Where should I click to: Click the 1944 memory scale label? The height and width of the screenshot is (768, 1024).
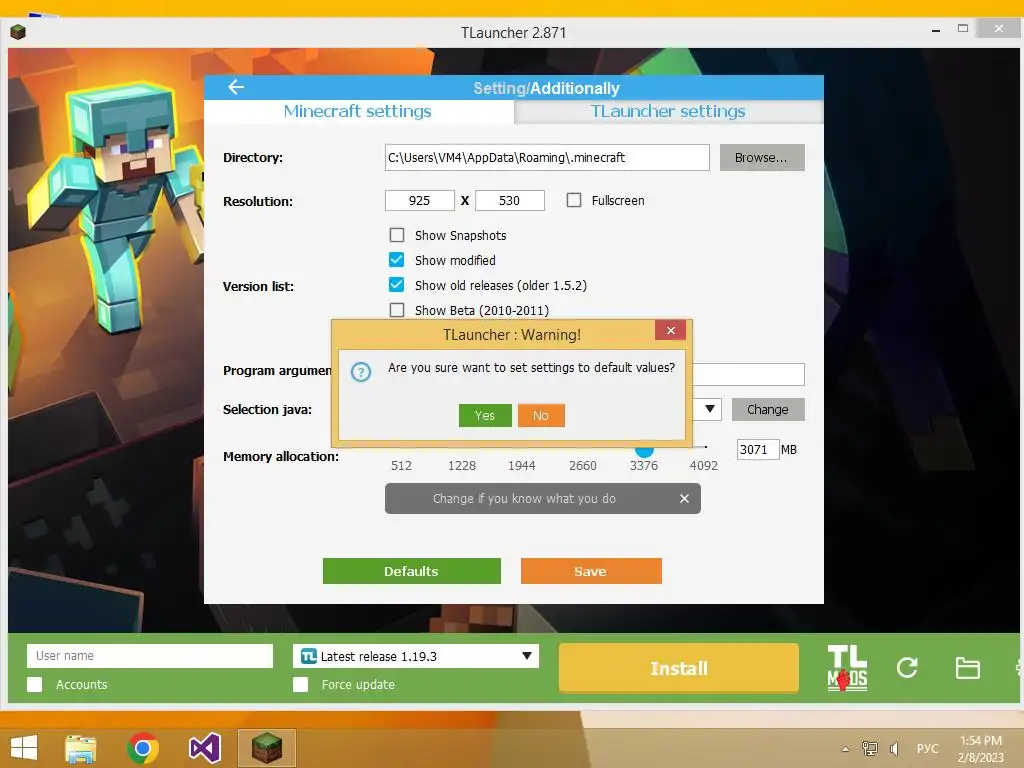coord(521,466)
